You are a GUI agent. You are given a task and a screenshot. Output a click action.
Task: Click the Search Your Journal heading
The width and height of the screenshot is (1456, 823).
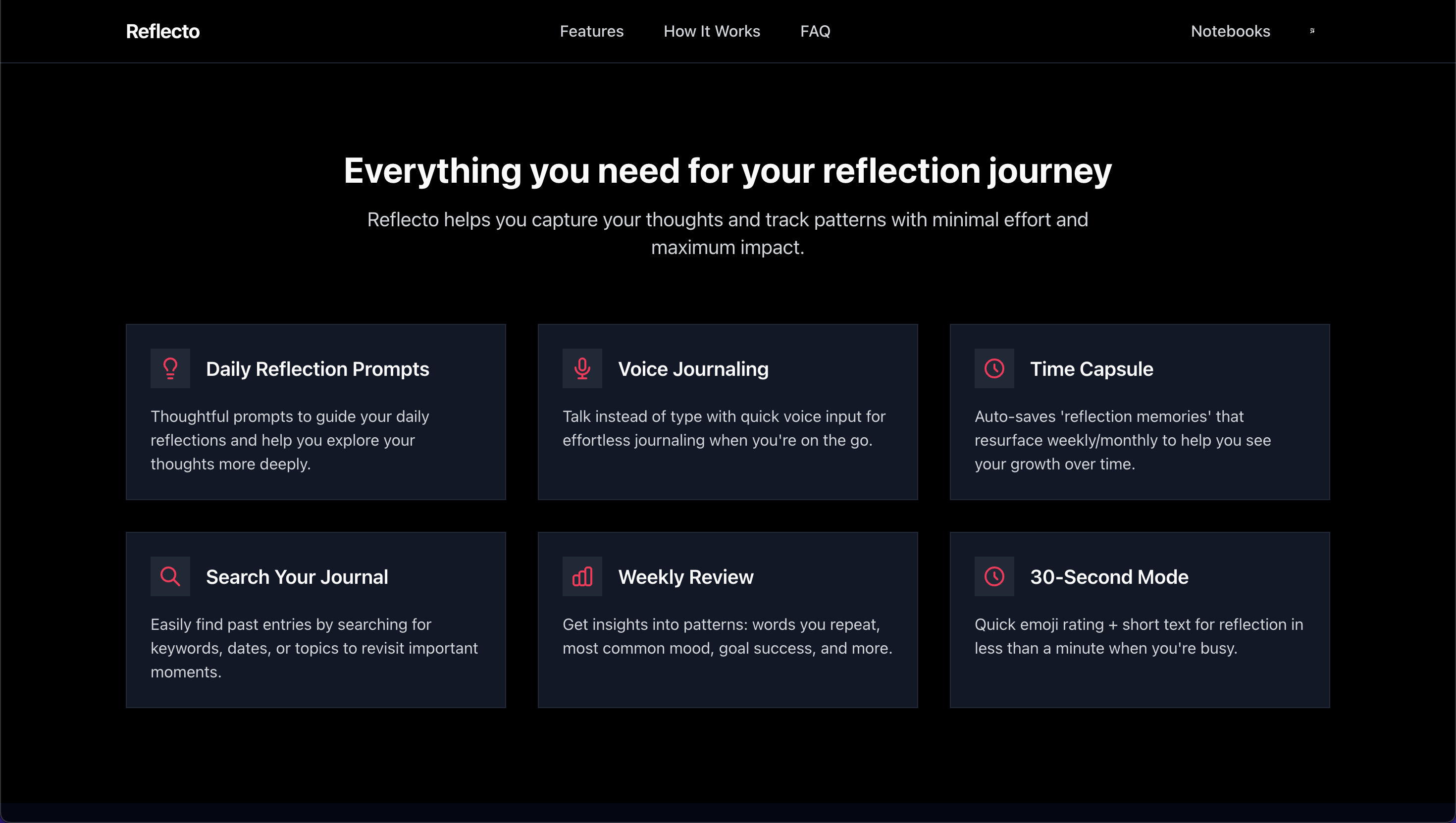[297, 577]
